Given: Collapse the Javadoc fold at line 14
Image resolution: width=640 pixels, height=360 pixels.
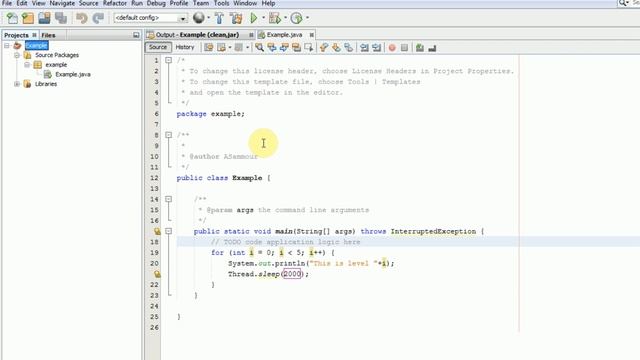Looking at the screenshot, I should point(169,199).
